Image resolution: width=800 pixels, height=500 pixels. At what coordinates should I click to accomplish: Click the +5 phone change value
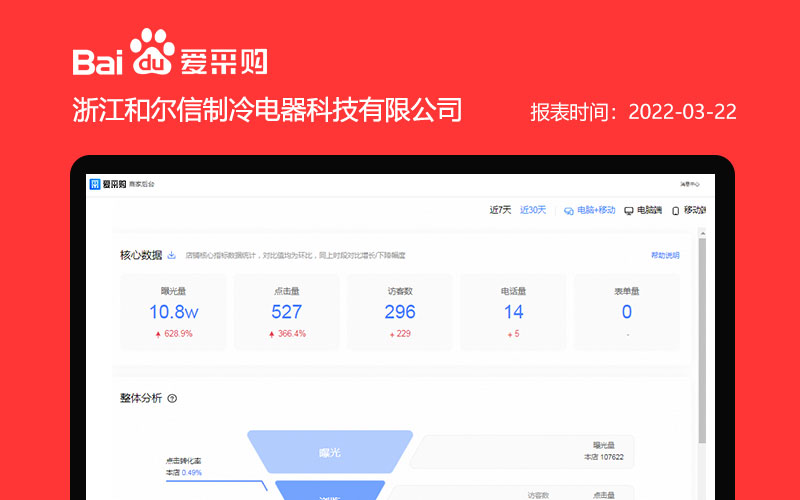point(514,334)
